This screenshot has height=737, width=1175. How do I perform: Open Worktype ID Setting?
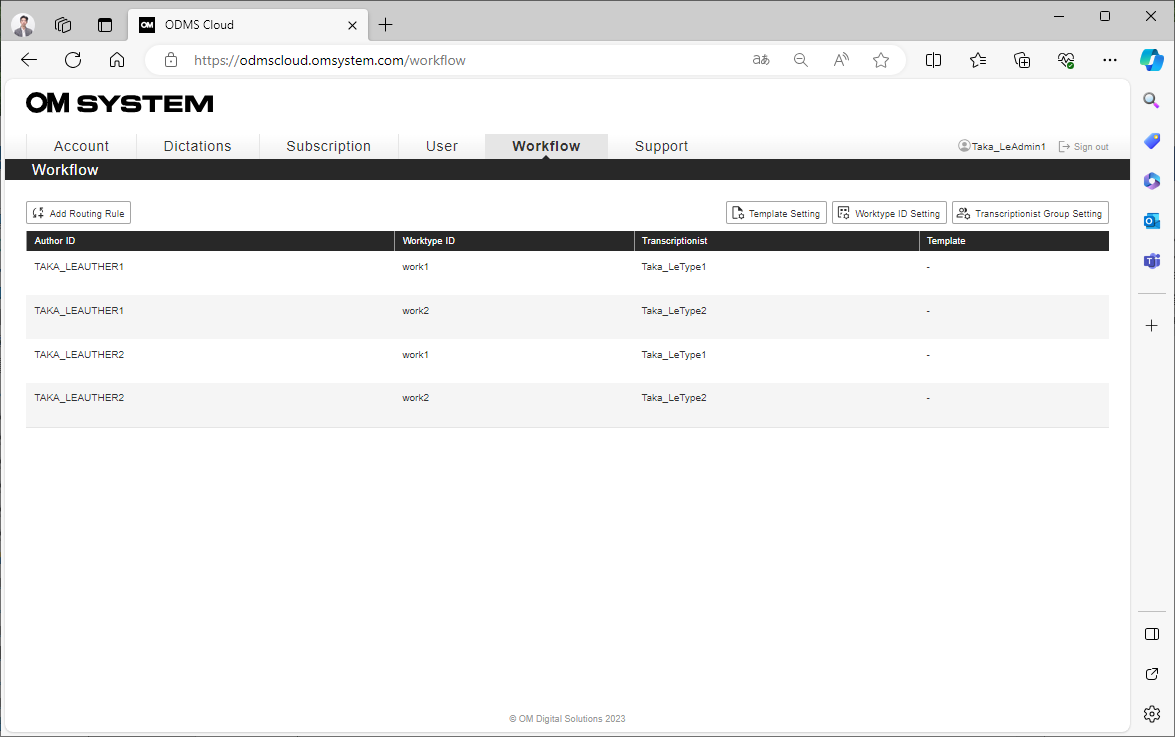[x=889, y=212]
